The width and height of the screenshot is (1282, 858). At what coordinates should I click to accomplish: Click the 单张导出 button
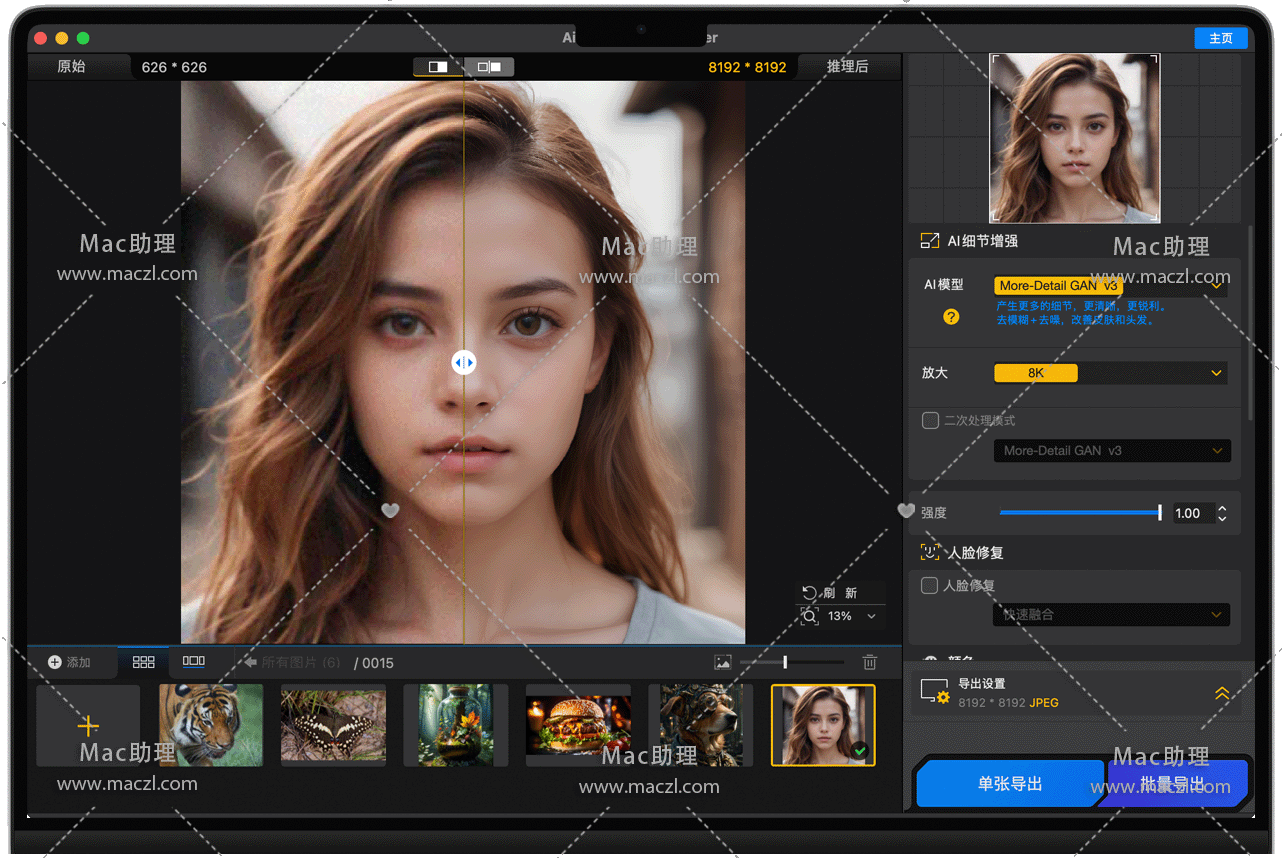[1010, 784]
